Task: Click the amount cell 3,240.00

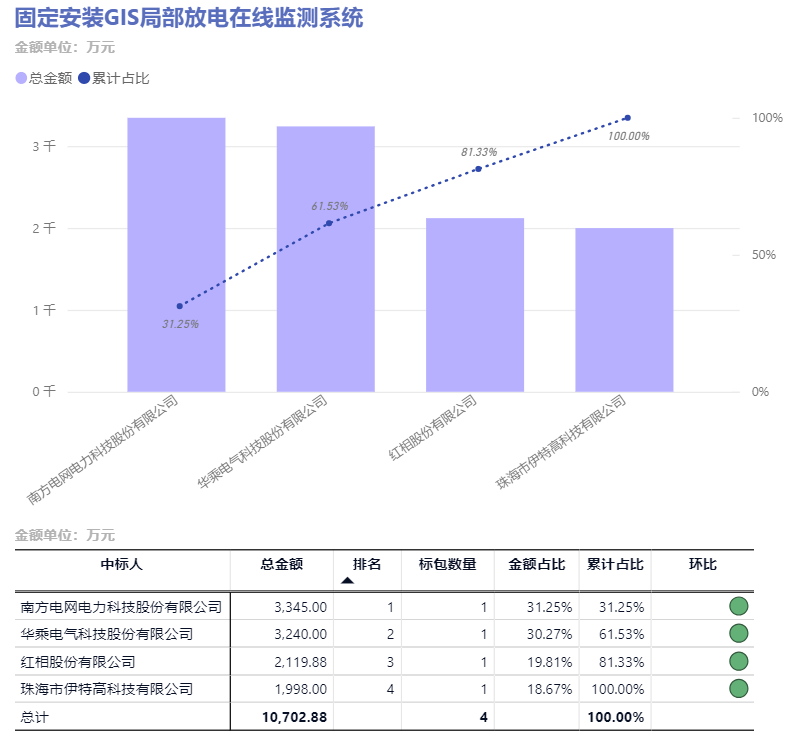Action: [x=300, y=634]
